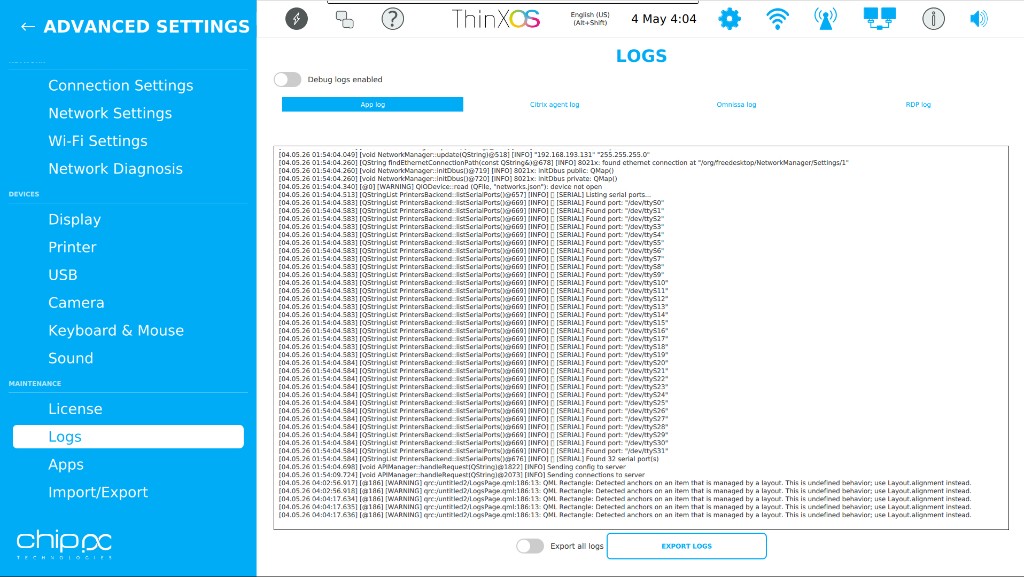Viewport: 1024px width, 577px height.
Task: Click the speaker volume icon
Action: click(x=978, y=19)
